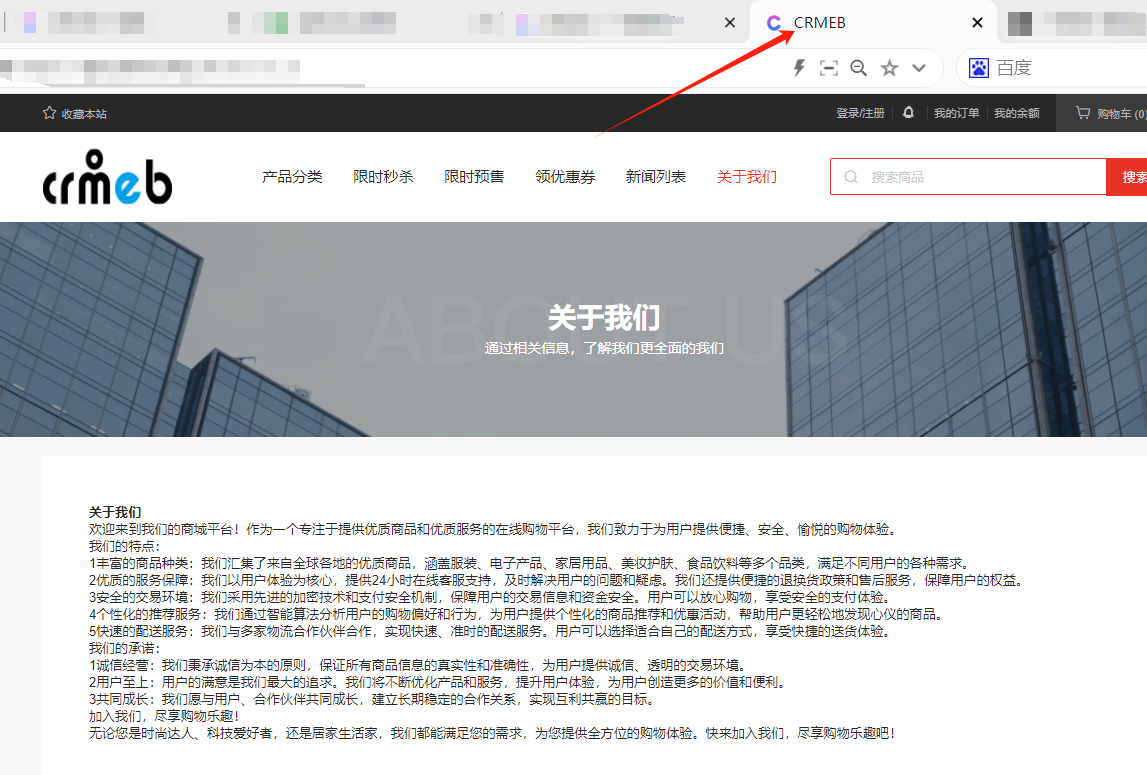This screenshot has width=1147, height=775.
Task: Open notifications via the bell icon
Action: click(x=908, y=113)
